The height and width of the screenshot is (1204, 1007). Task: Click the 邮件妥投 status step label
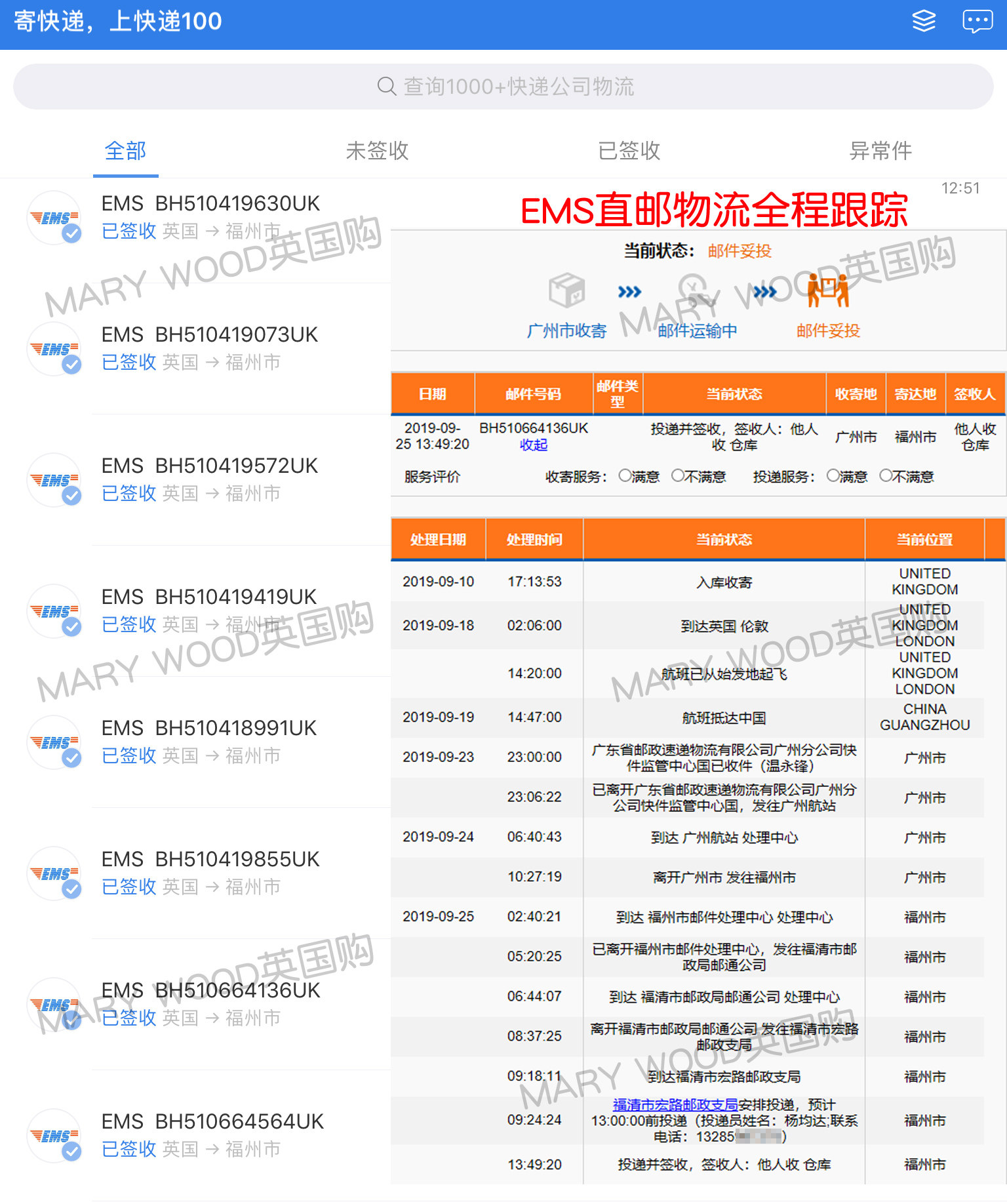click(x=828, y=331)
